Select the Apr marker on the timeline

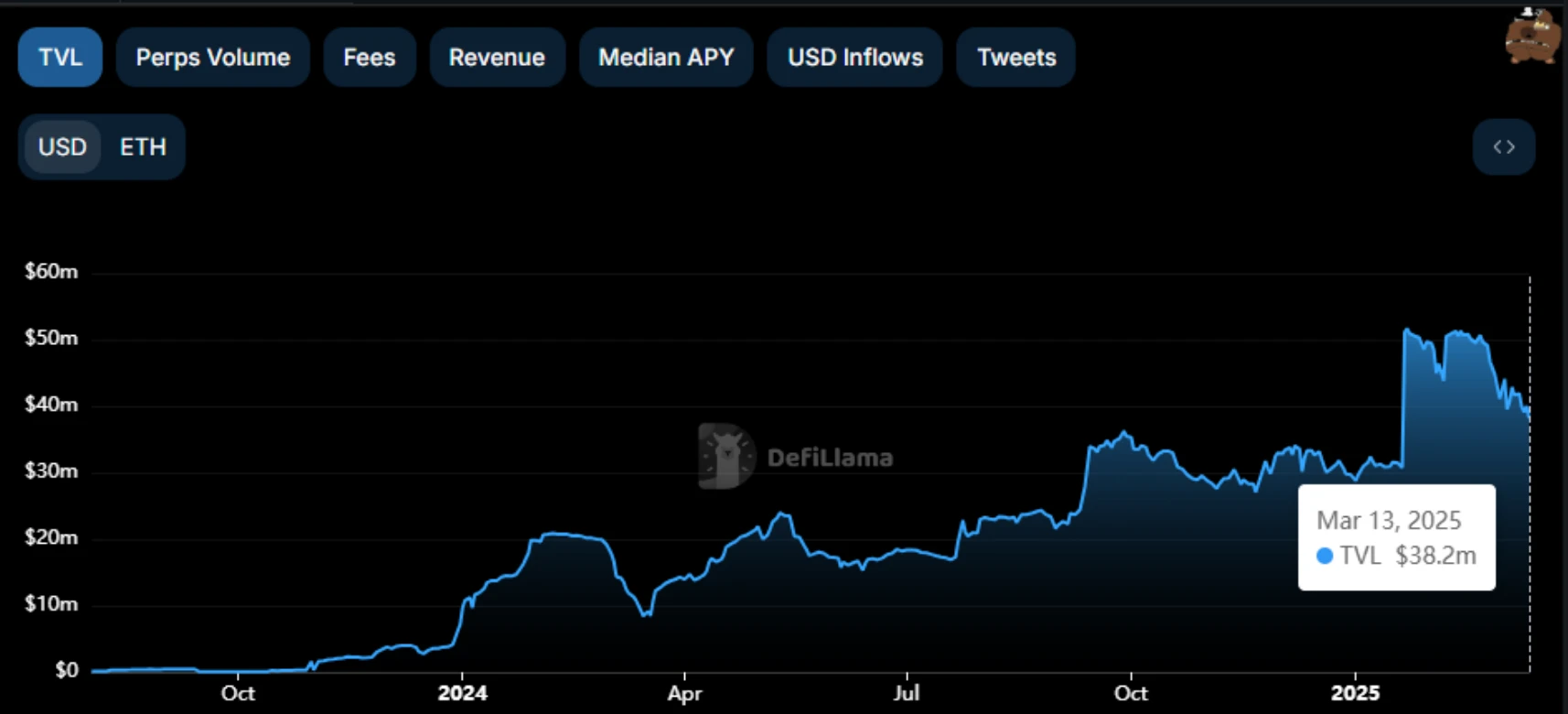click(684, 693)
